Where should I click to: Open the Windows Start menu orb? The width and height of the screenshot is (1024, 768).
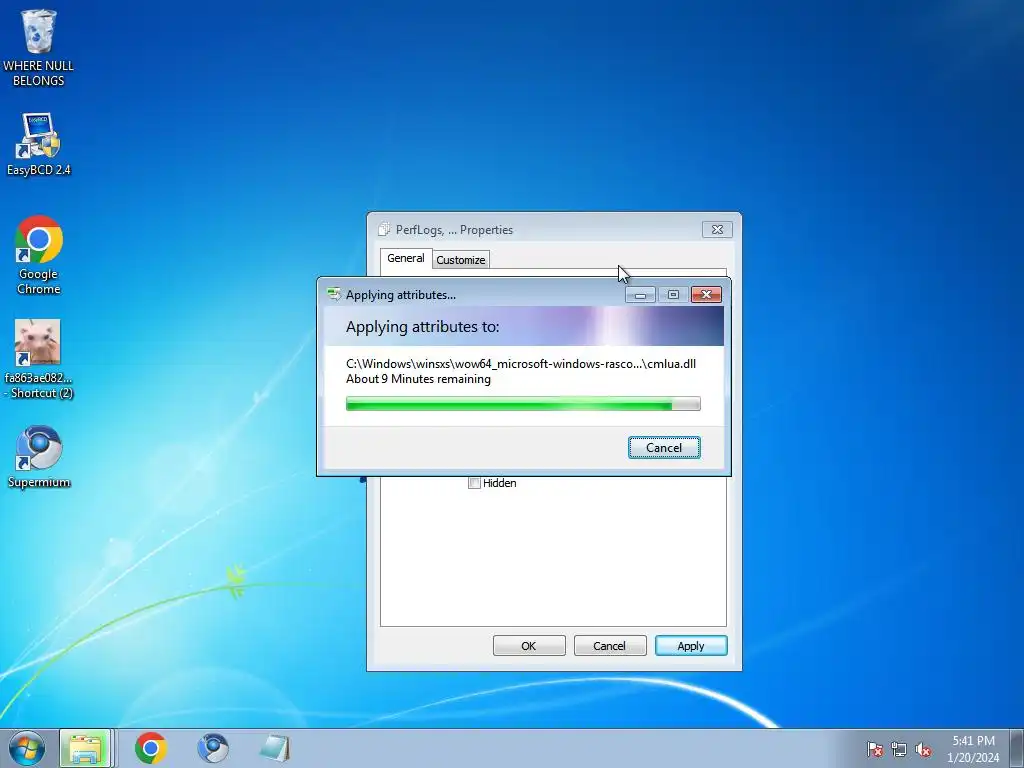(x=27, y=748)
